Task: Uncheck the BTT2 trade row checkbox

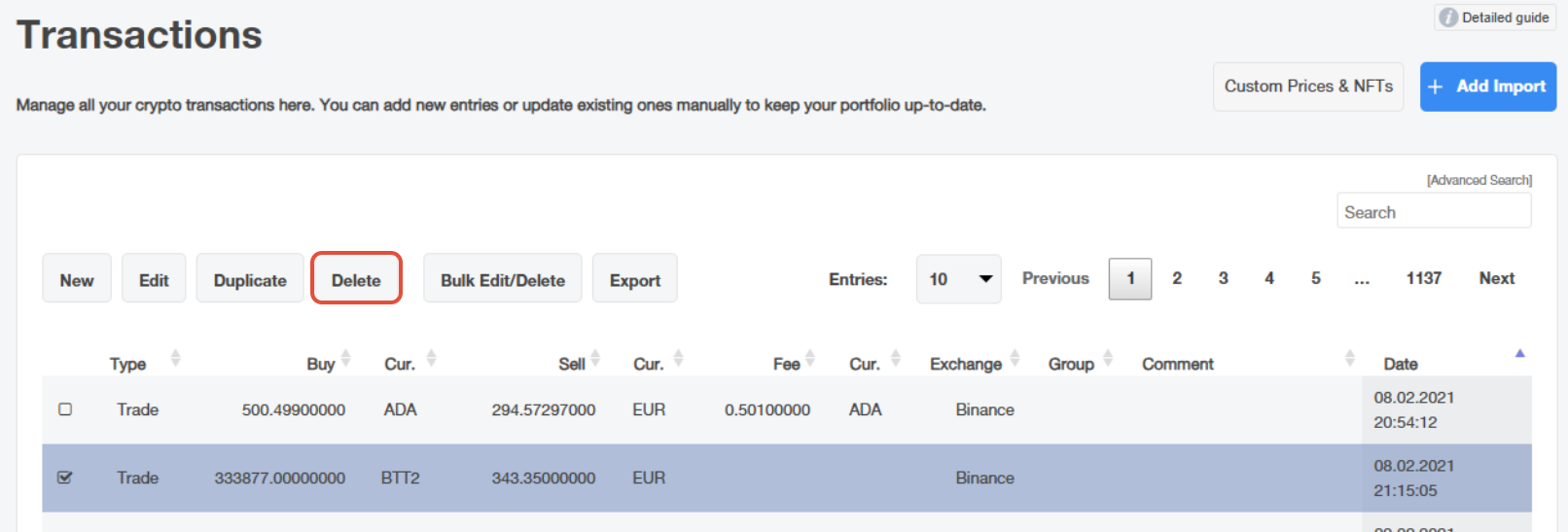Action: click(x=65, y=478)
